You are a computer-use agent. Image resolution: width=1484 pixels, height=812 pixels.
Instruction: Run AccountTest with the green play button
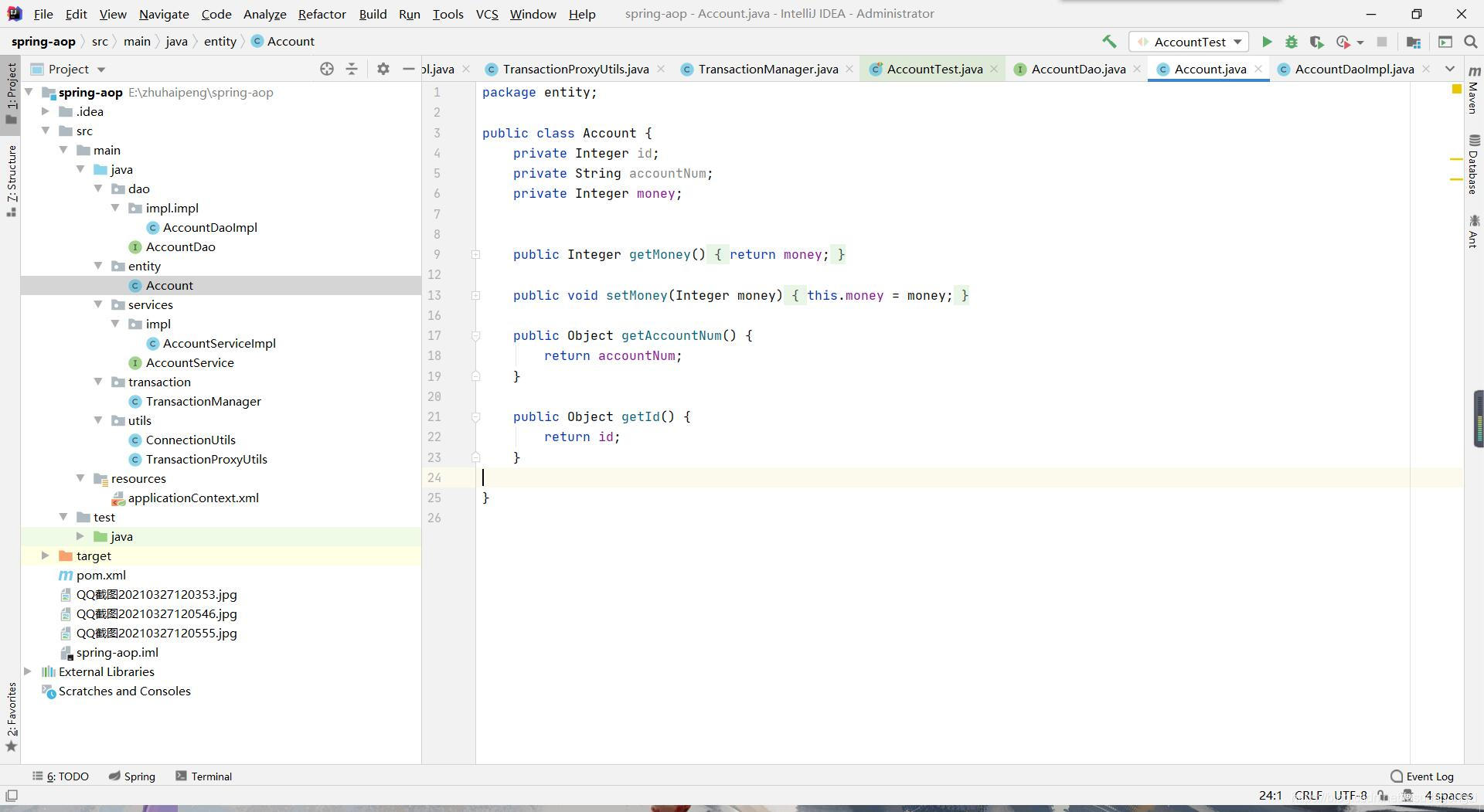(1266, 42)
